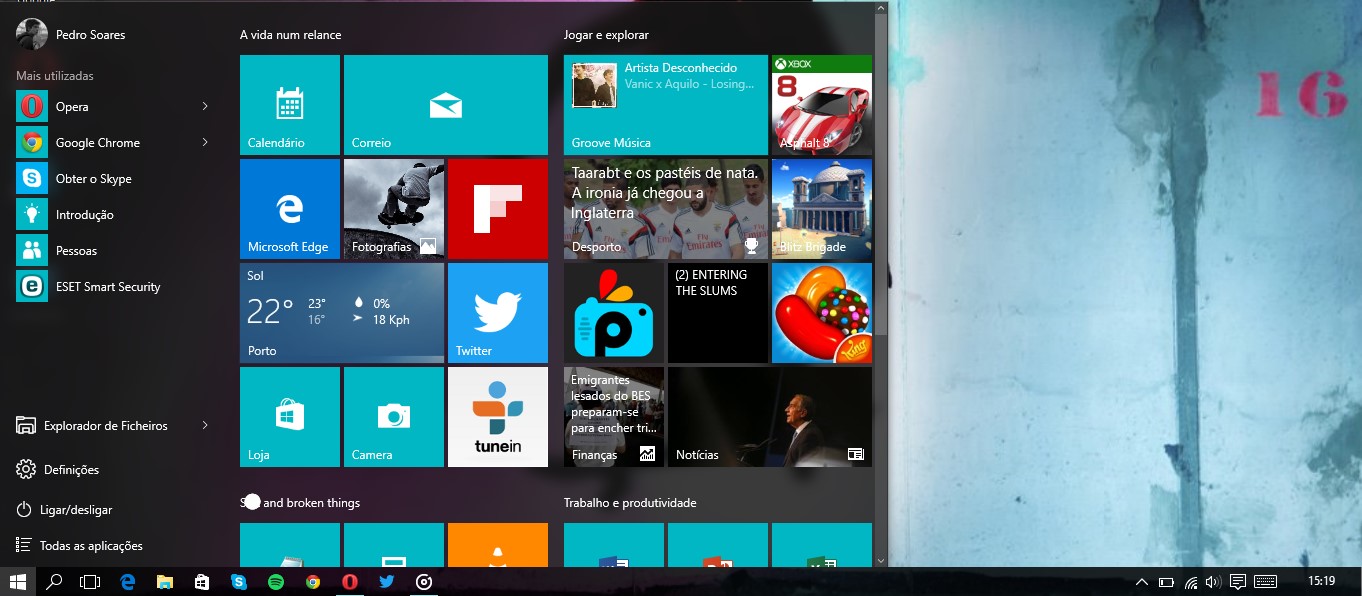Screen dimensions: 1362x596
Task: Open the Desporto sports news tile
Action: click(666, 209)
